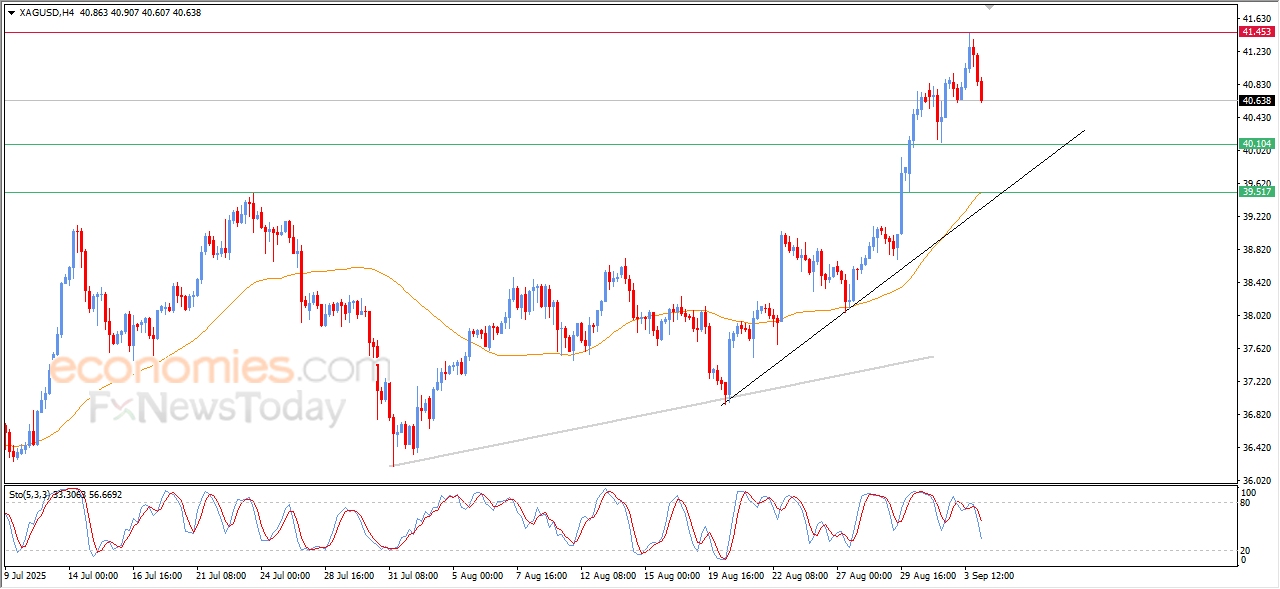Viewport: 1280px width, 589px height.
Task: Click the 3 Sep 12:00 time label
Action: coord(987,576)
